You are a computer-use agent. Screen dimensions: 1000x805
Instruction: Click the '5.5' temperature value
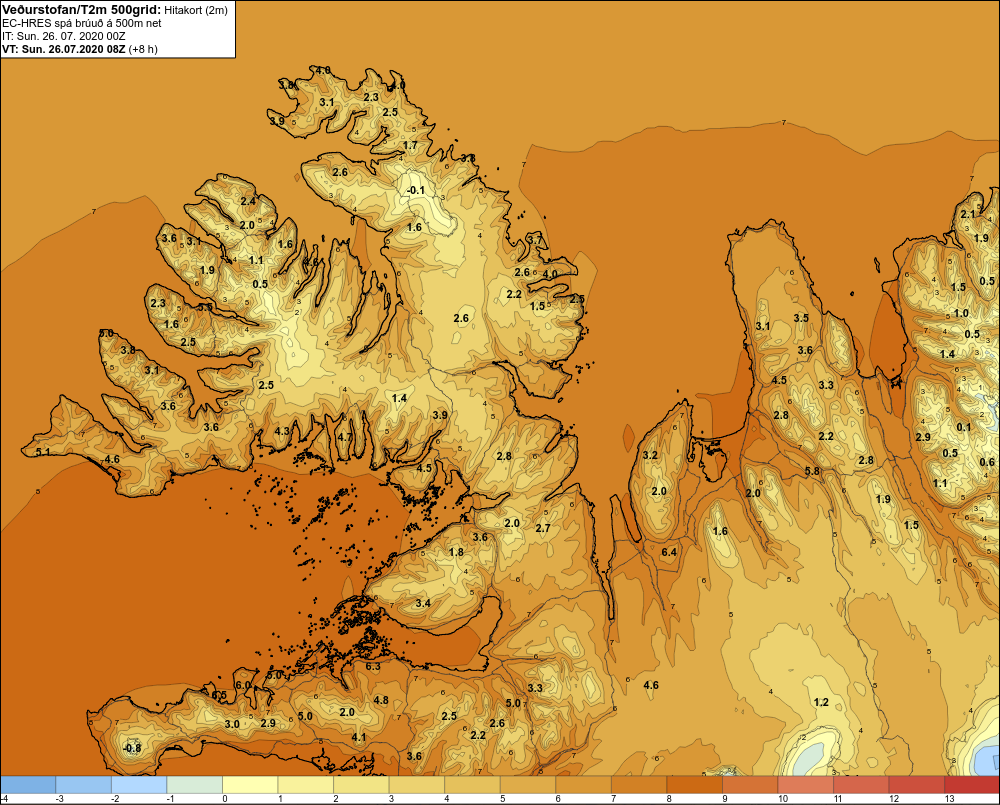click(205, 307)
